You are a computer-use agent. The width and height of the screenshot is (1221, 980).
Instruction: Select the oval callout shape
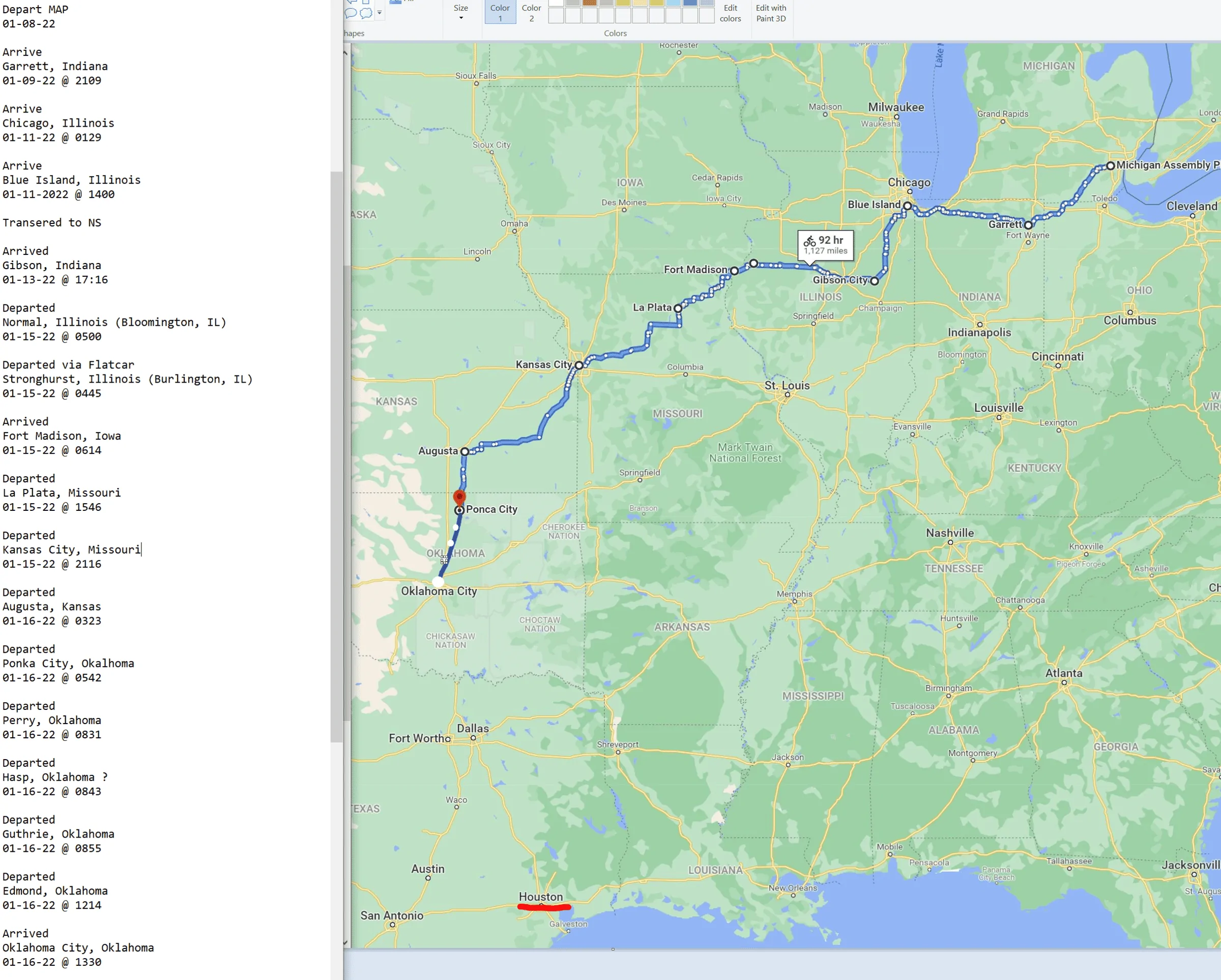(351, 13)
